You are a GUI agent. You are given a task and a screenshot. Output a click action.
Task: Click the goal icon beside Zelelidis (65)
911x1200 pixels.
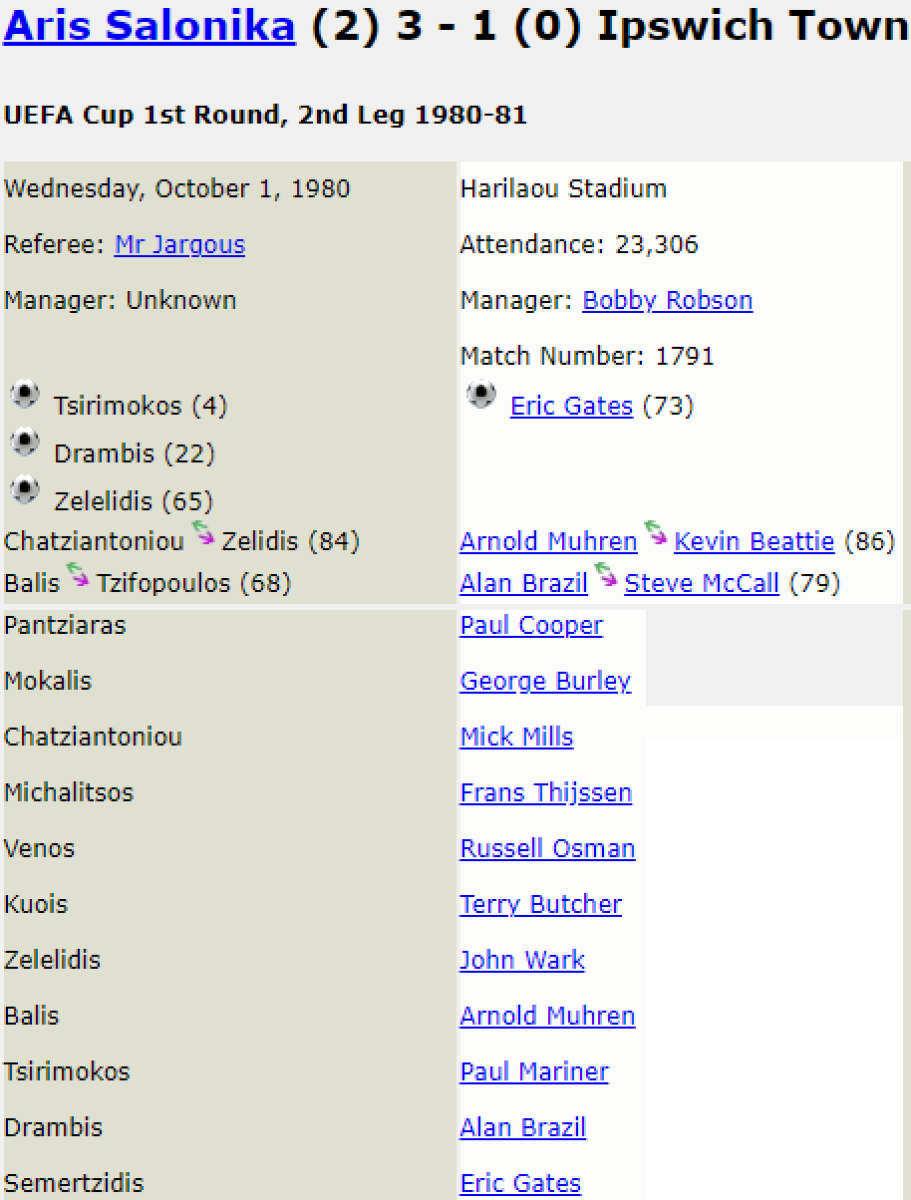(25, 491)
